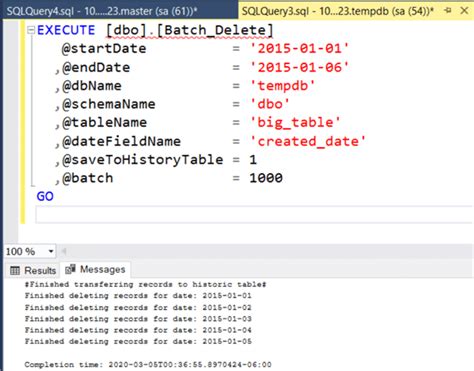Click the @tableName parameter
Screen dimensions: 474x371
click(x=104, y=123)
